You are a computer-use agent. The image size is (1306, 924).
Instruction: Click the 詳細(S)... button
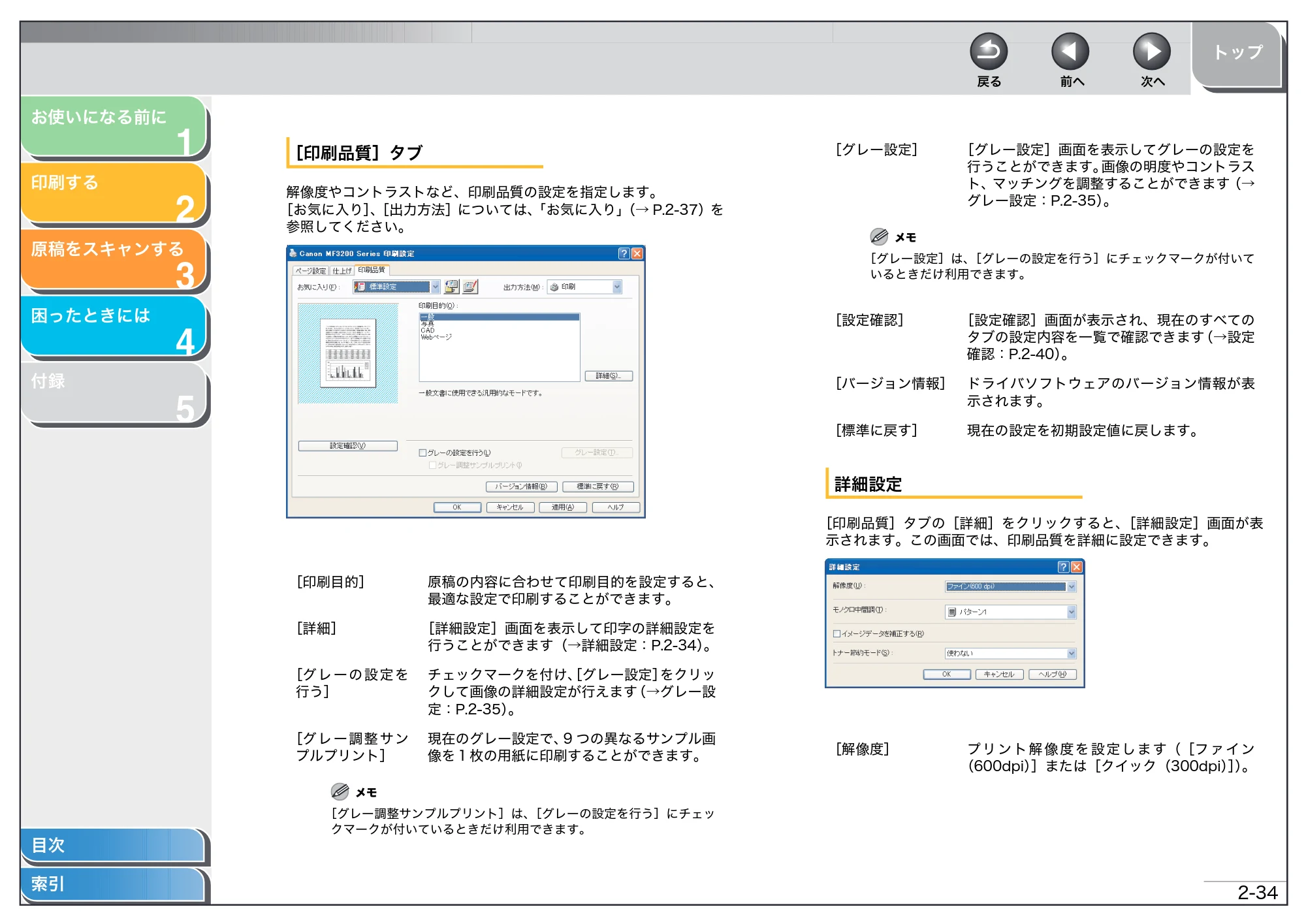pyautogui.click(x=609, y=376)
